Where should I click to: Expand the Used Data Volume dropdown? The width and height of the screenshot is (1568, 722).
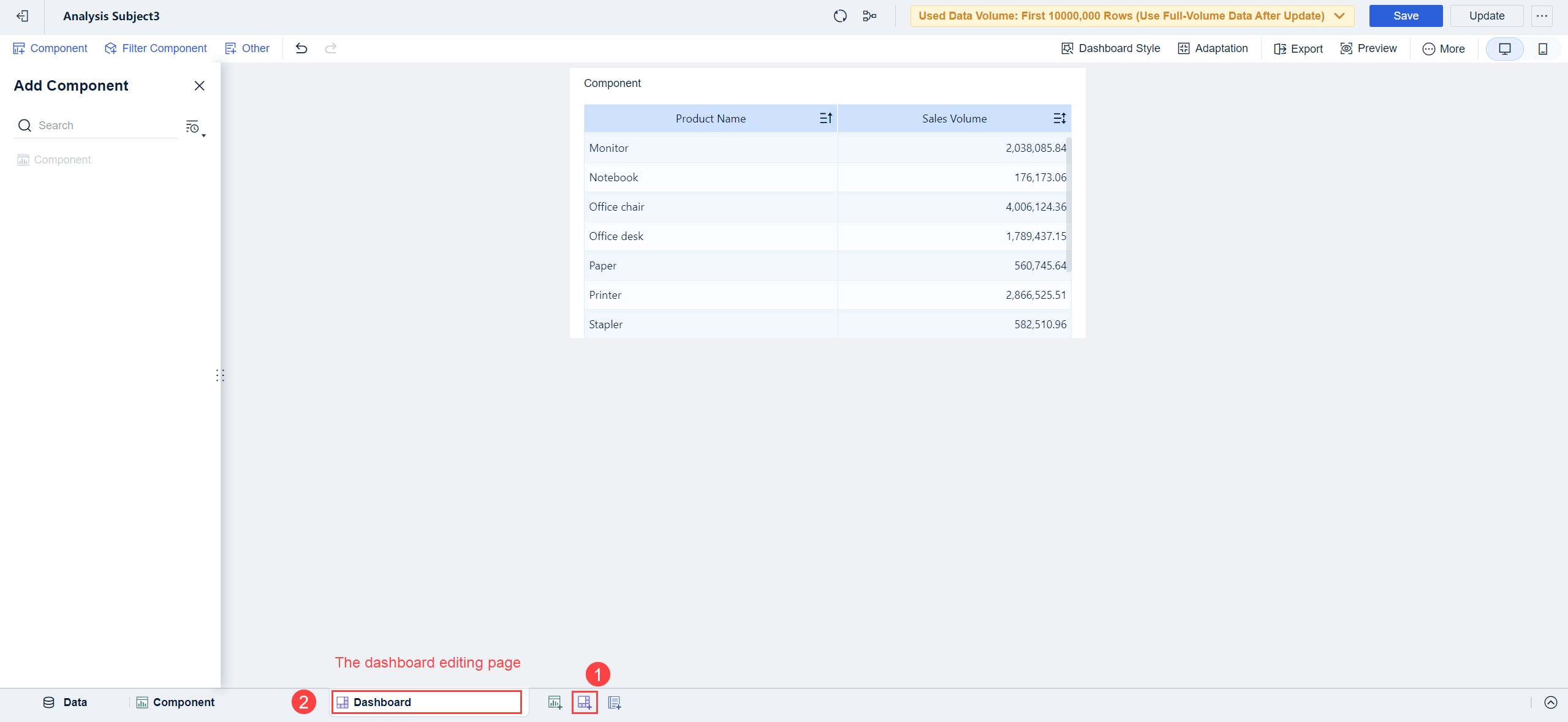coord(1339,16)
